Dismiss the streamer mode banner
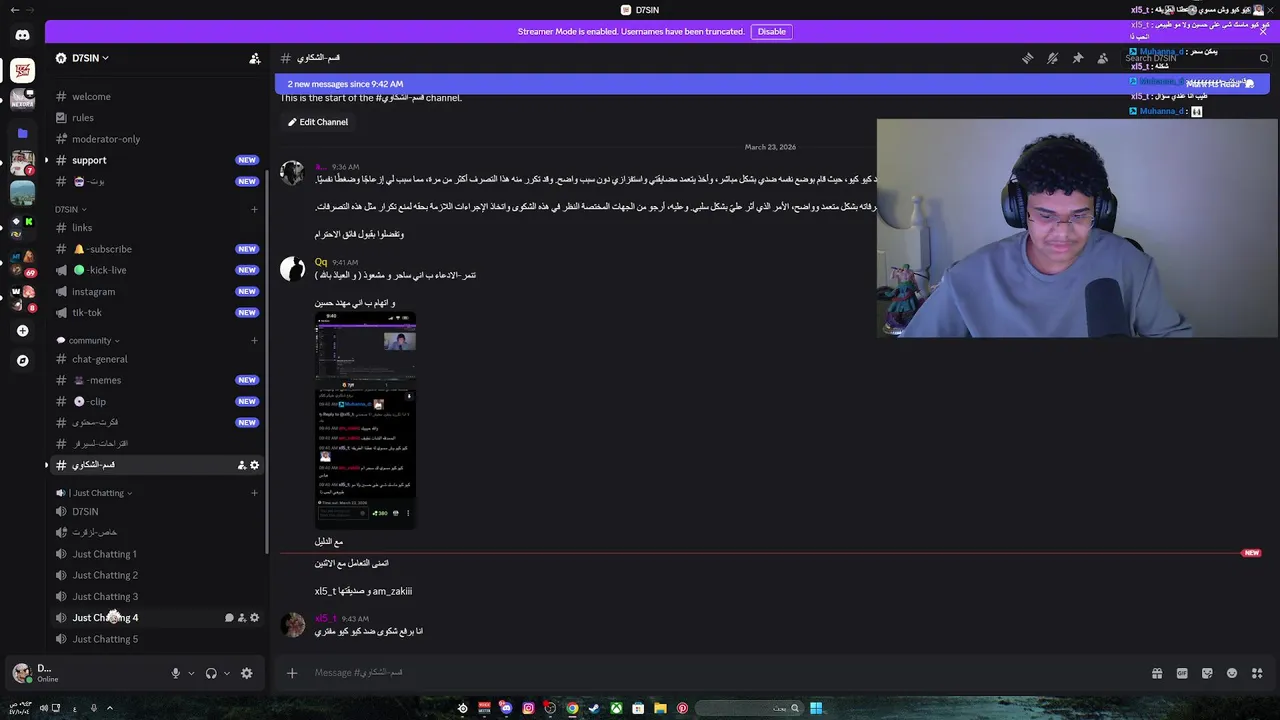Viewport: 1280px width, 720px height. tap(1263, 31)
